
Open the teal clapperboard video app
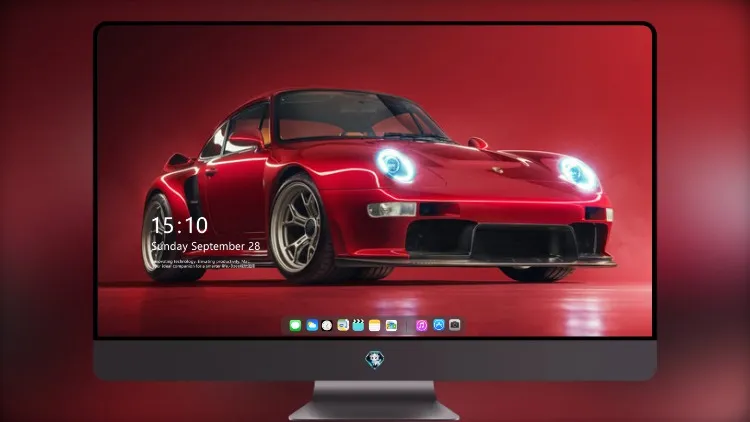(x=358, y=325)
